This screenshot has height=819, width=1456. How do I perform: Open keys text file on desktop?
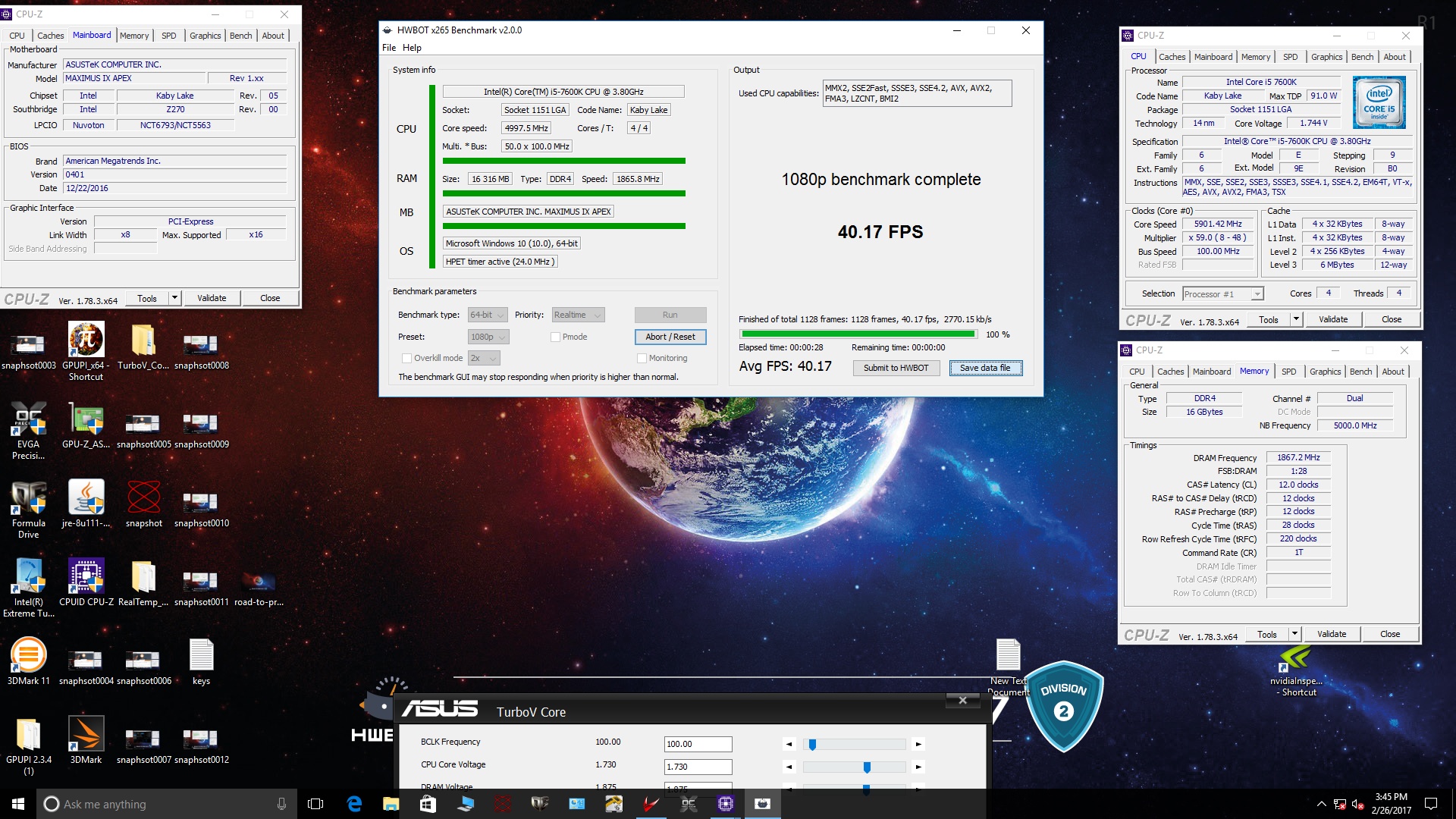[x=201, y=661]
